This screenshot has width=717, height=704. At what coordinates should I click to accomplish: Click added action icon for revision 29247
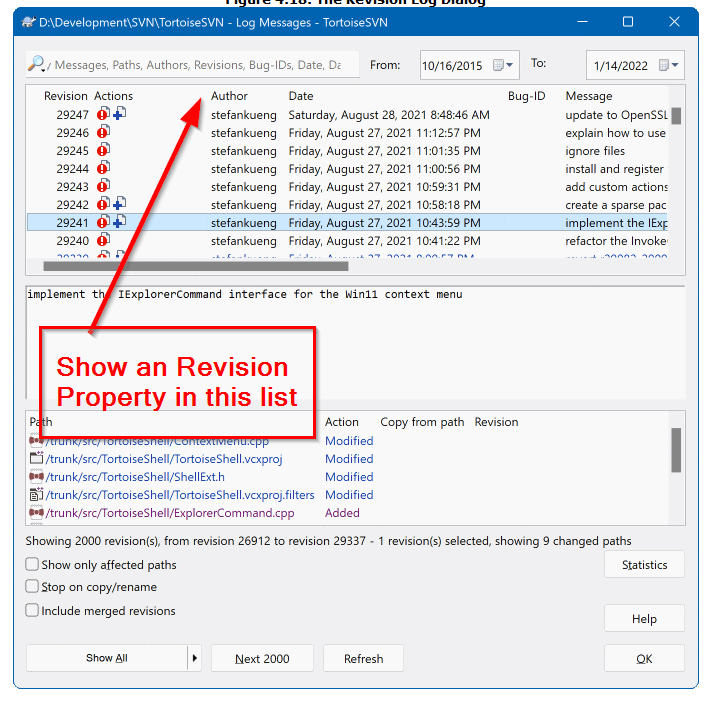tap(120, 113)
